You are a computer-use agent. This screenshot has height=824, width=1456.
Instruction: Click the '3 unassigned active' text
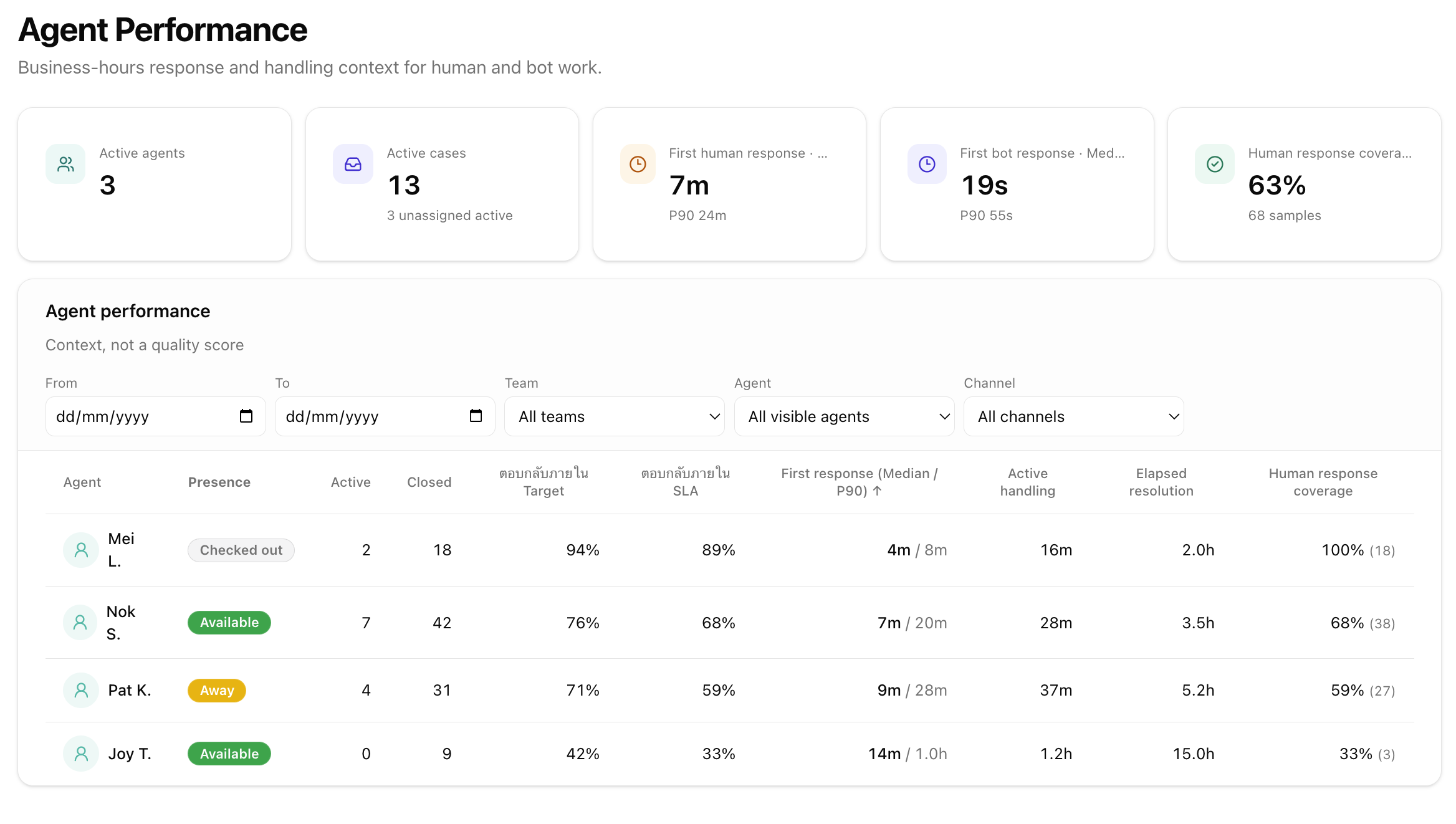[449, 215]
